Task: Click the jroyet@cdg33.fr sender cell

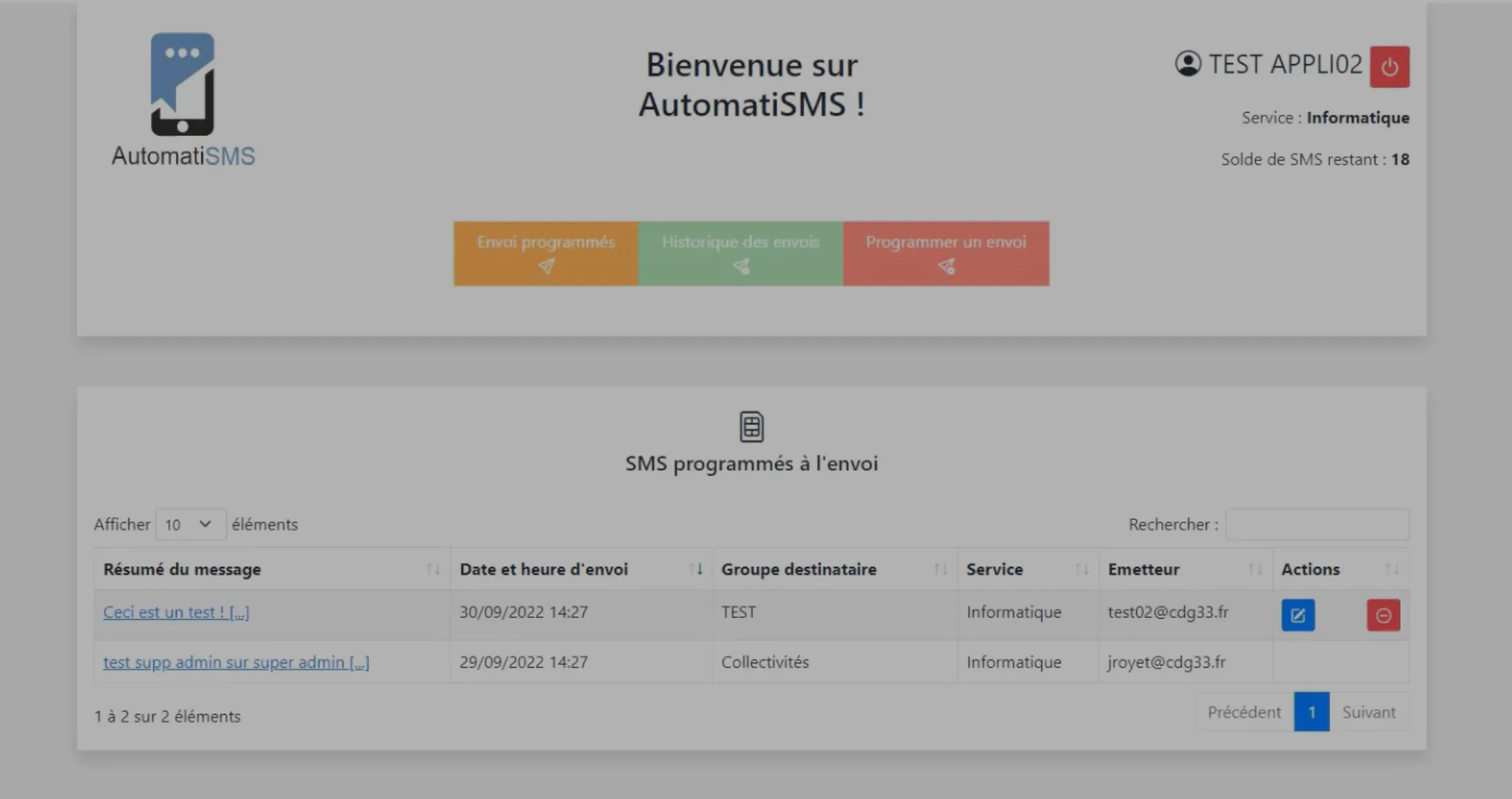Action: (x=1166, y=662)
